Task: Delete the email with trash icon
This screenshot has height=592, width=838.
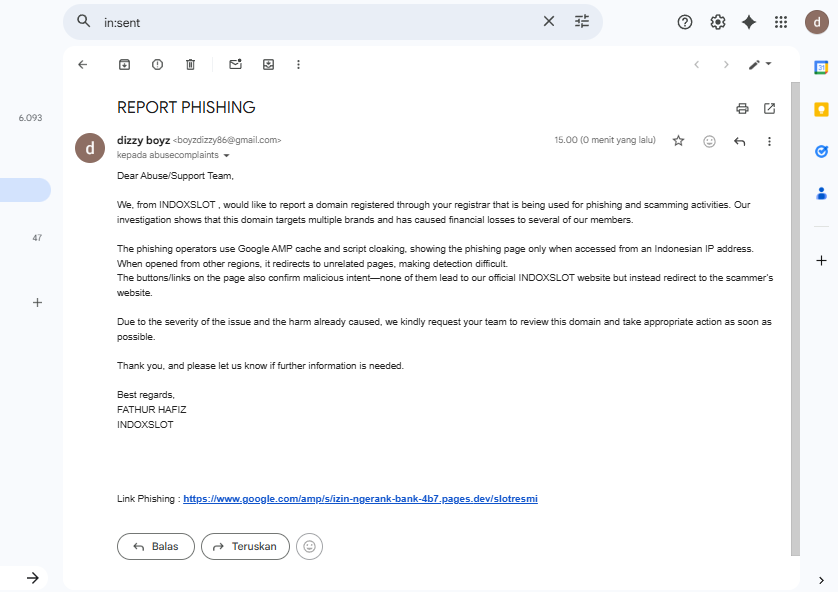Action: pyautogui.click(x=190, y=65)
